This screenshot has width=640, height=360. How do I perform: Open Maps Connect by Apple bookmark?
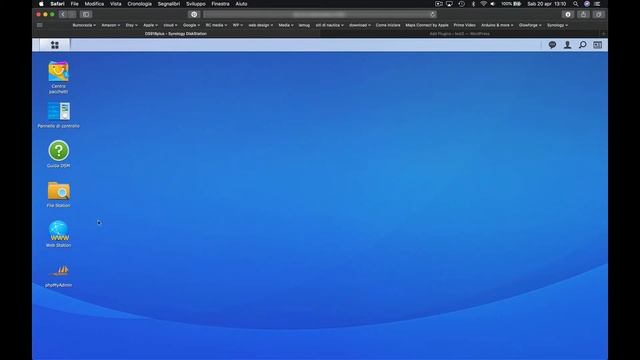coord(427,25)
